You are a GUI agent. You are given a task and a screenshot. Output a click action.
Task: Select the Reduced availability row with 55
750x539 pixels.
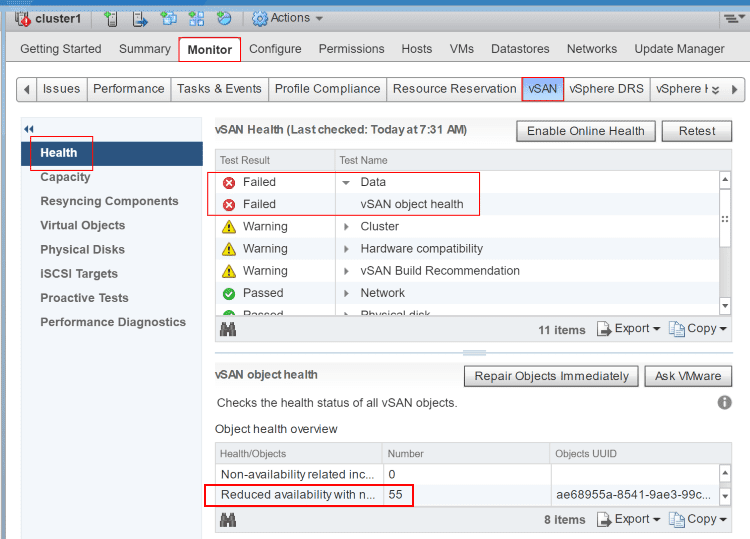click(x=467, y=495)
